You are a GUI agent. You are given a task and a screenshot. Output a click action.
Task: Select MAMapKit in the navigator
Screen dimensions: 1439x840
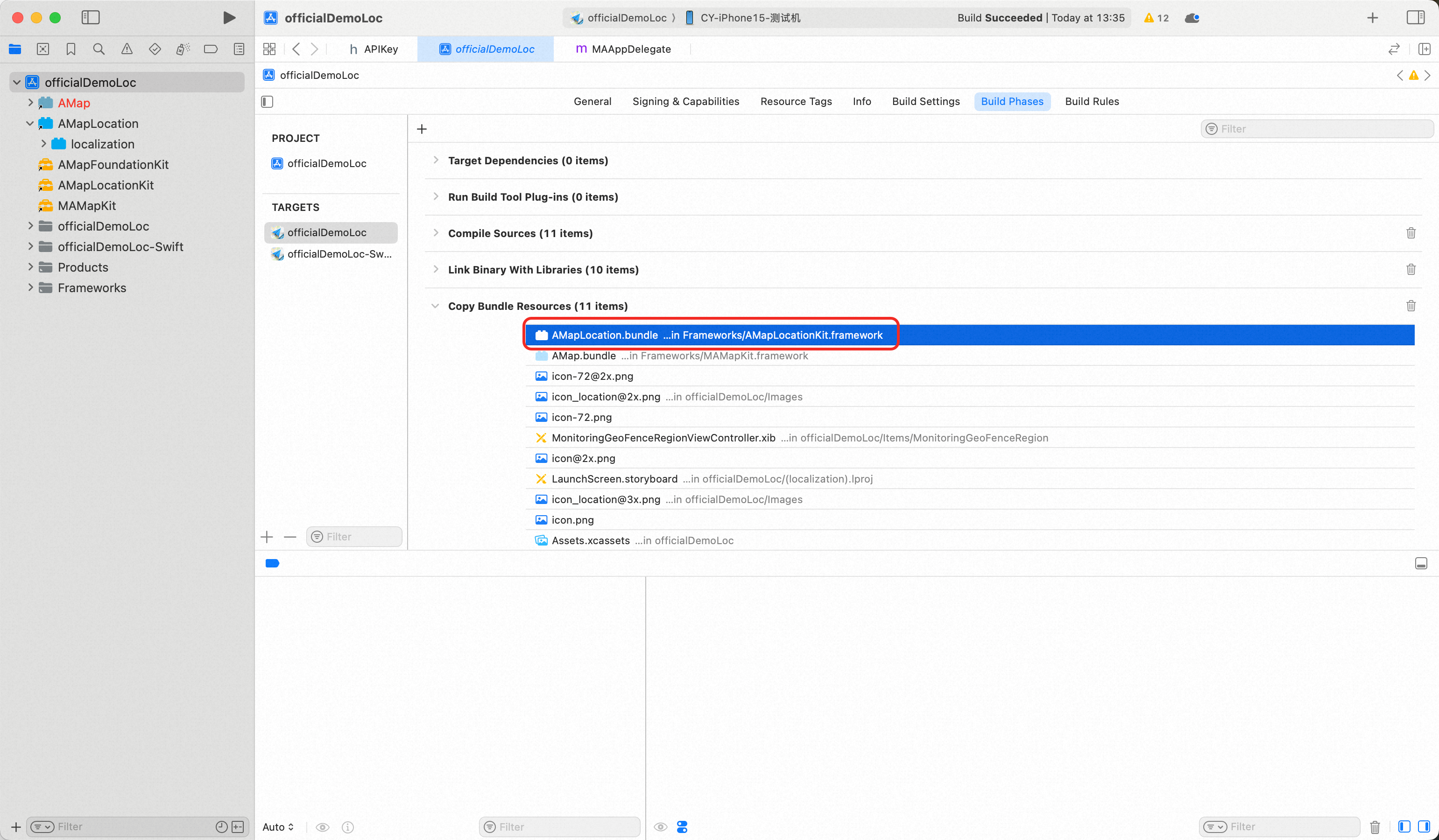[x=87, y=205]
